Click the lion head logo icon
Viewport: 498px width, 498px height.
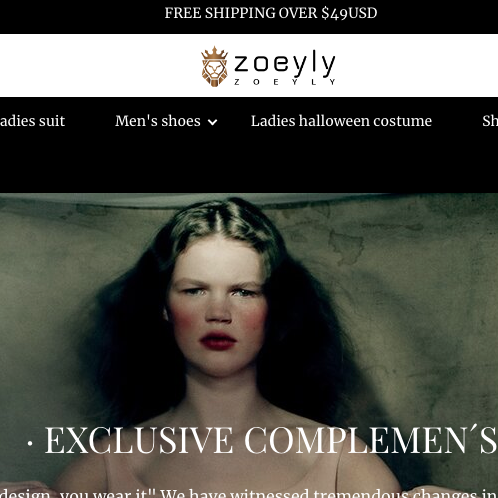tap(215, 67)
